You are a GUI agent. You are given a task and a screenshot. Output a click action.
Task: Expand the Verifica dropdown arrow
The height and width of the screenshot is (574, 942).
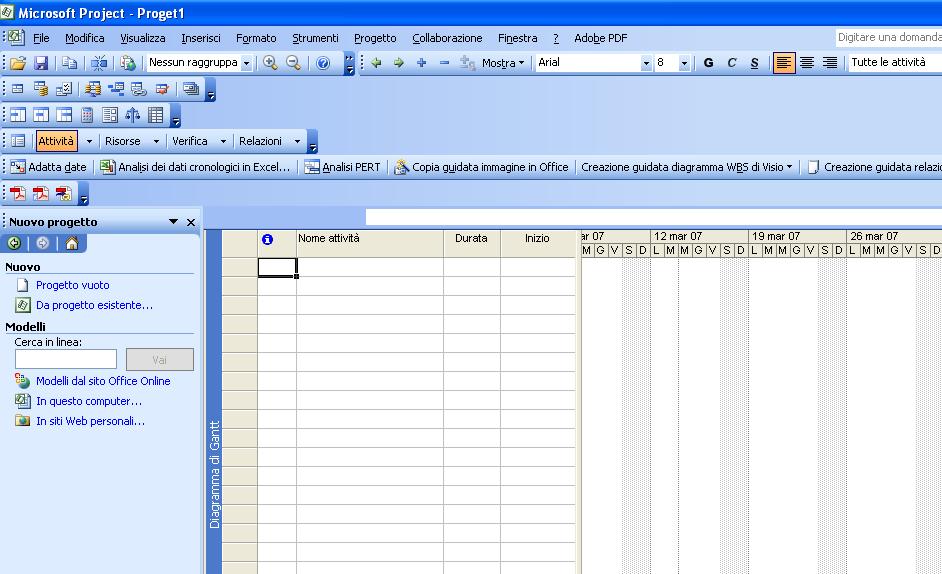(223, 141)
